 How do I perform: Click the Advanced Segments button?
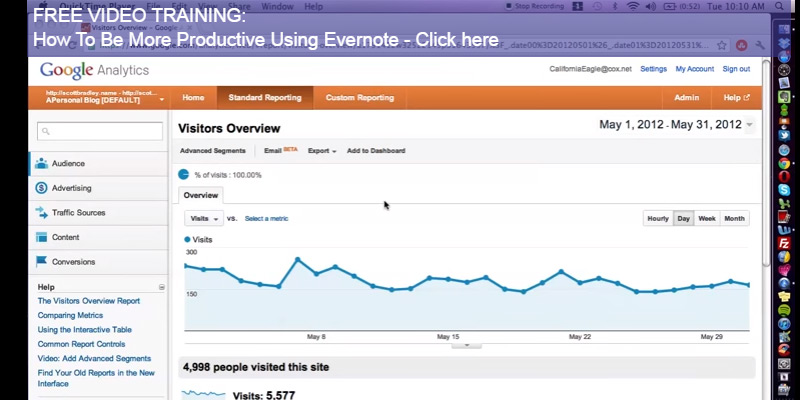(212, 151)
